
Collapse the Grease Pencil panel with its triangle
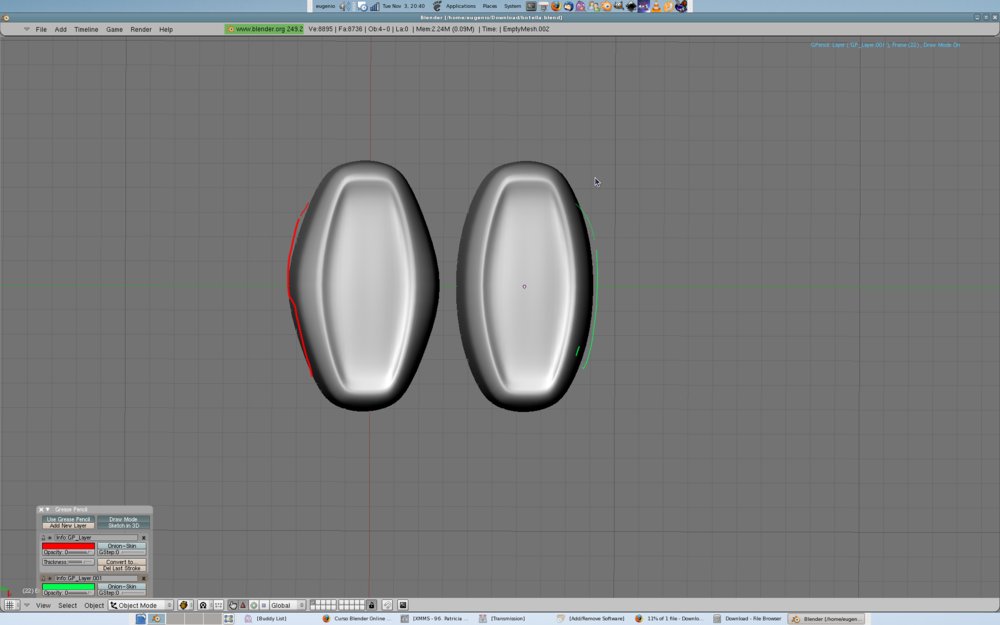point(47,510)
